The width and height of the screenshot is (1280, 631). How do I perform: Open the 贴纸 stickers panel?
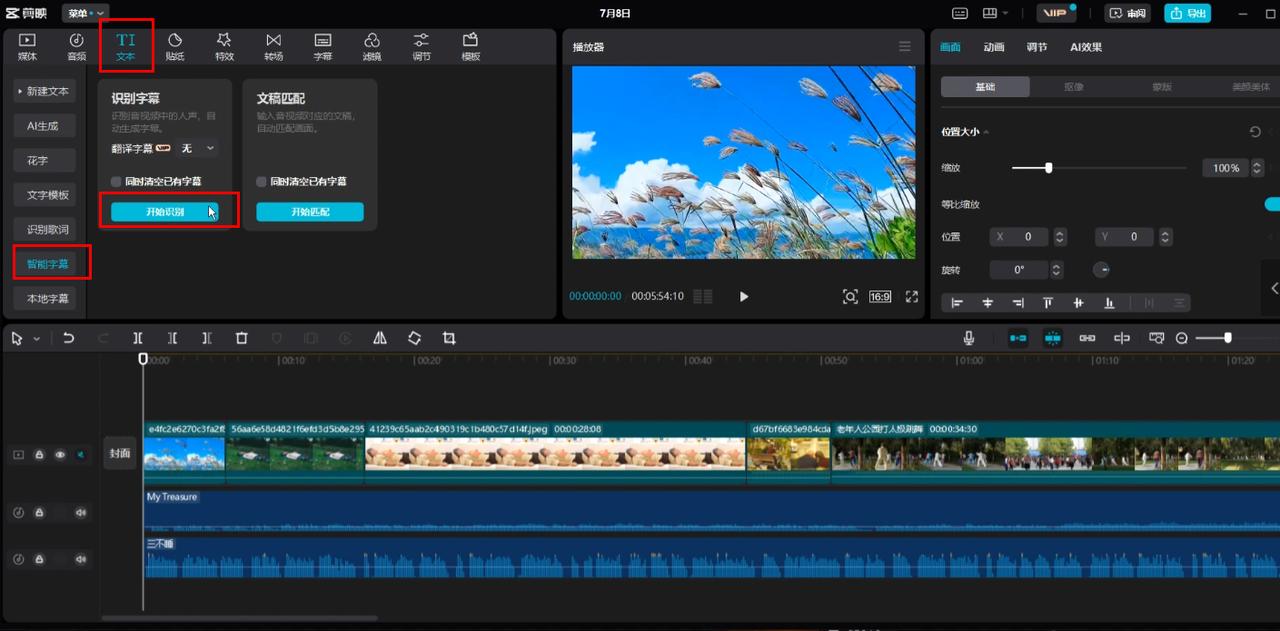174,46
